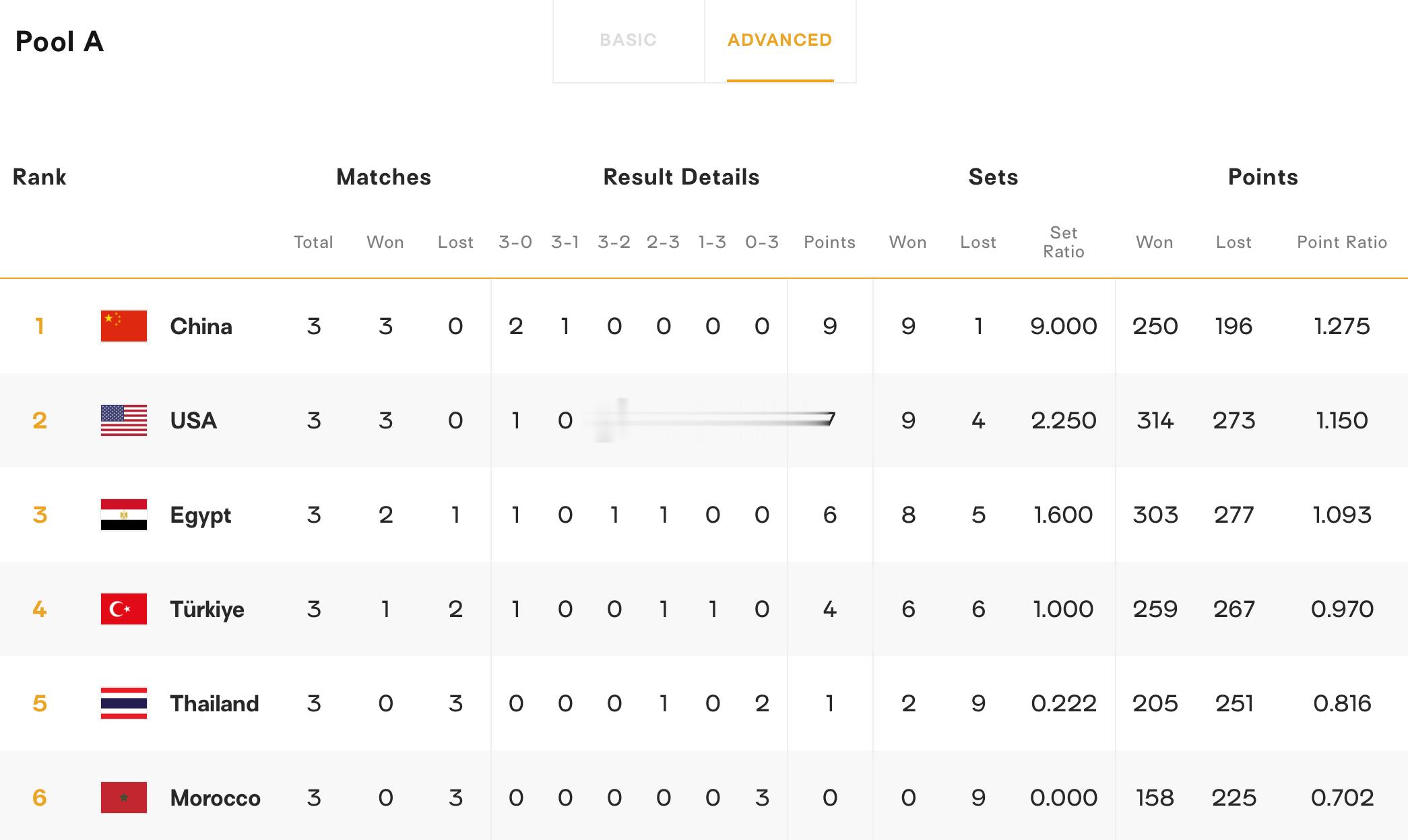Switch to the BASIC tab
The width and height of the screenshot is (1408, 840).
pos(628,40)
